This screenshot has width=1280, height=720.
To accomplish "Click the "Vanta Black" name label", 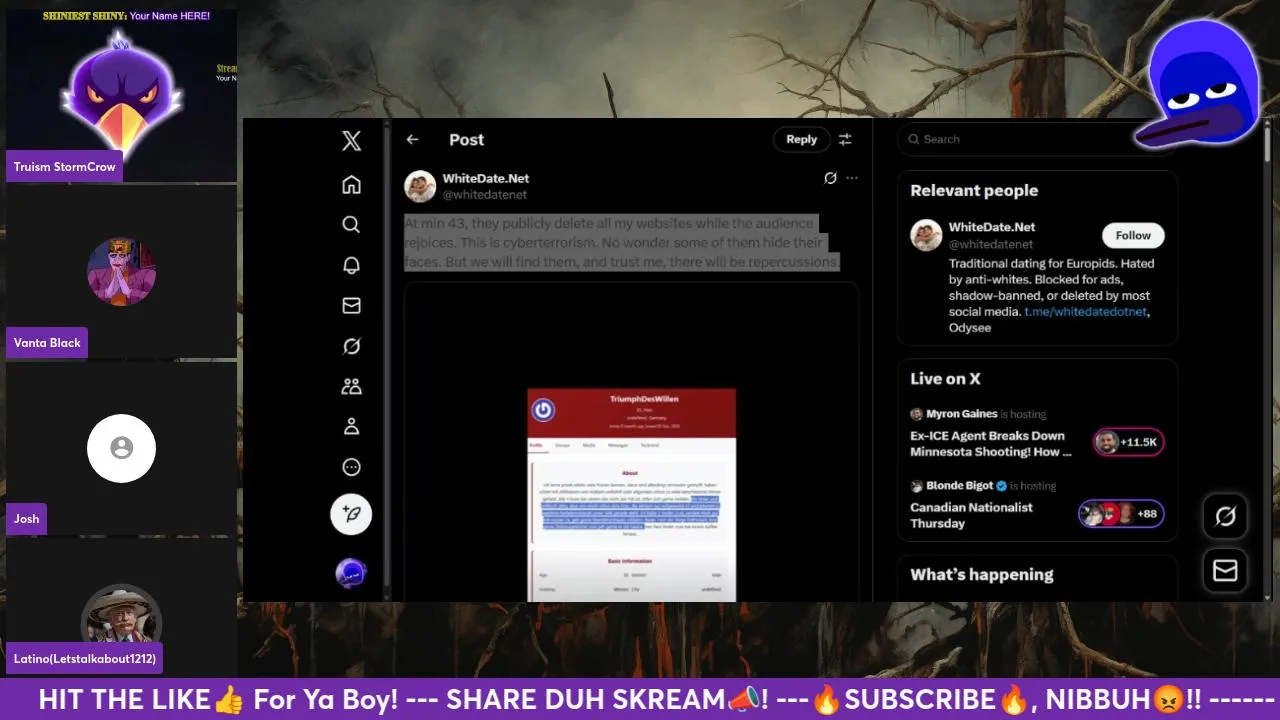I will pyautogui.click(x=47, y=343).
